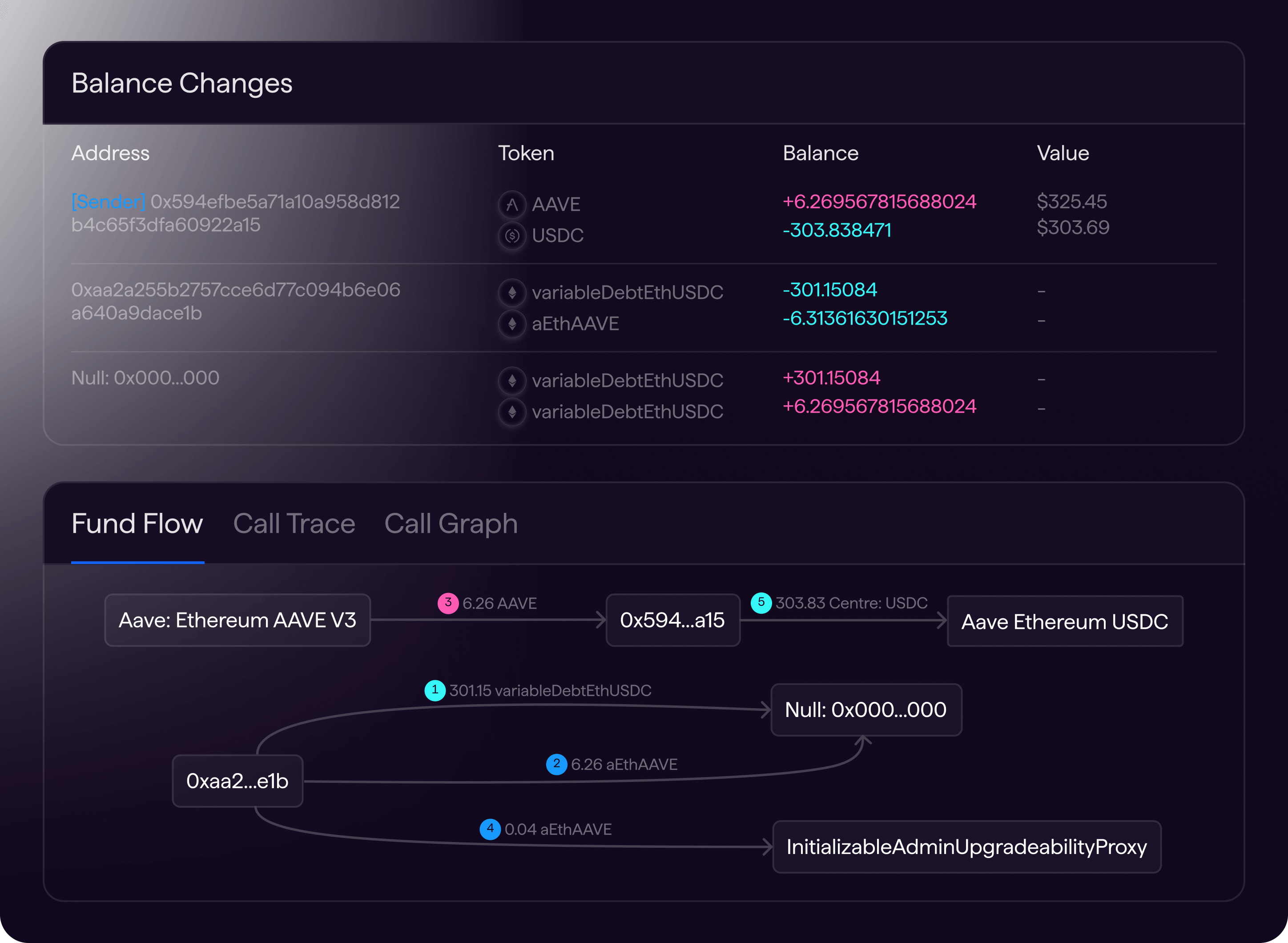
Task: Select the Null: 0x000...000 flow node
Action: [x=866, y=710]
